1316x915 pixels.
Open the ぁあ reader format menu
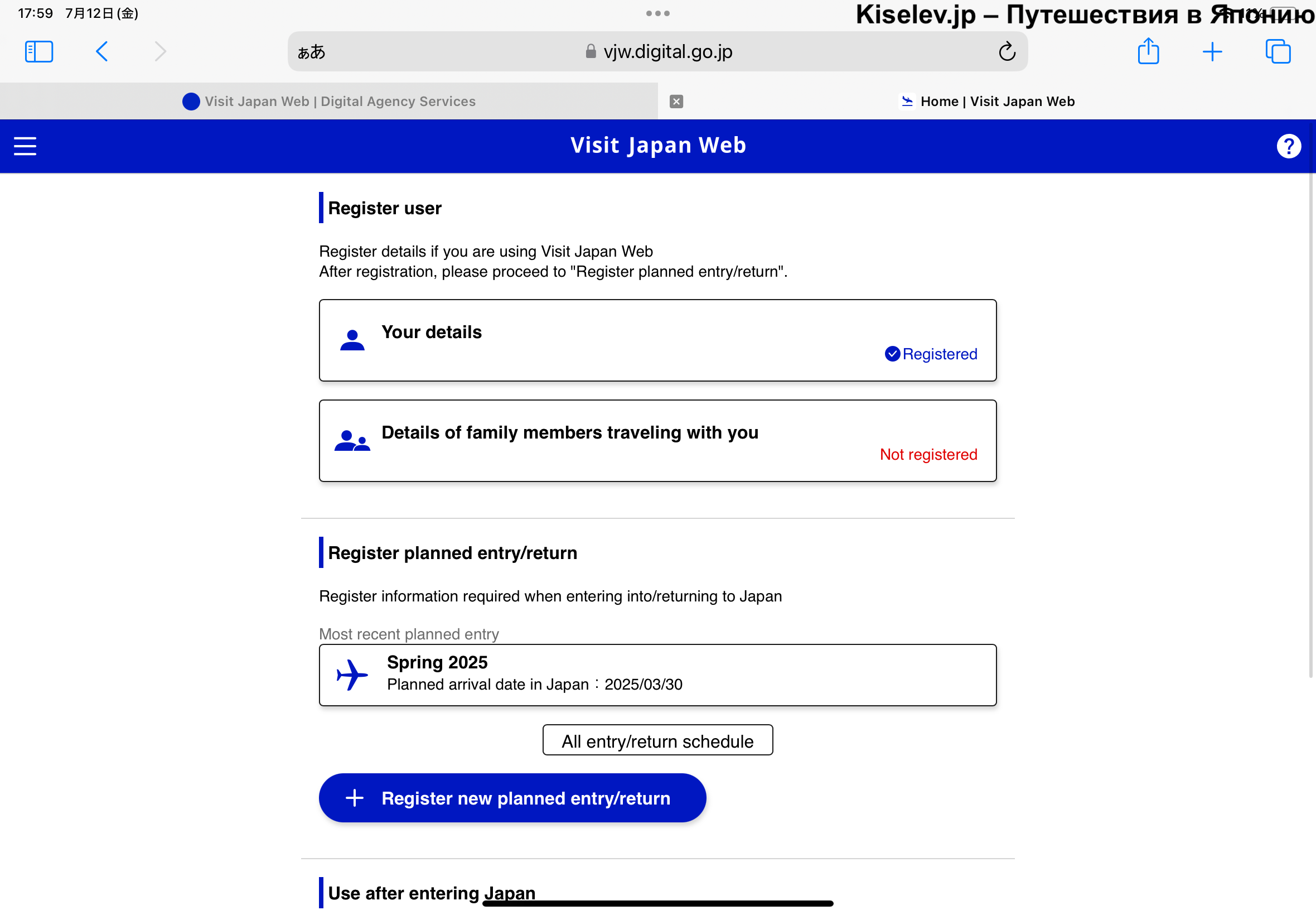(x=312, y=52)
